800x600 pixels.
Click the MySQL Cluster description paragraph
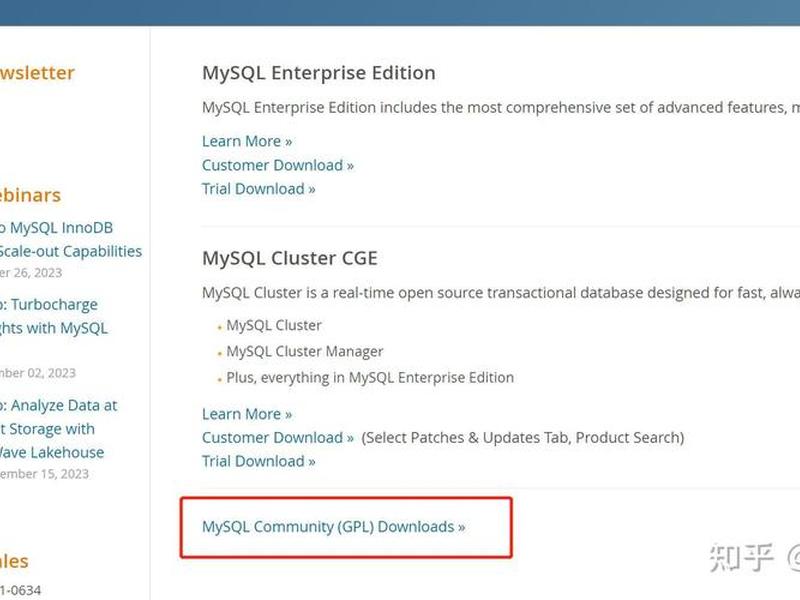click(501, 293)
